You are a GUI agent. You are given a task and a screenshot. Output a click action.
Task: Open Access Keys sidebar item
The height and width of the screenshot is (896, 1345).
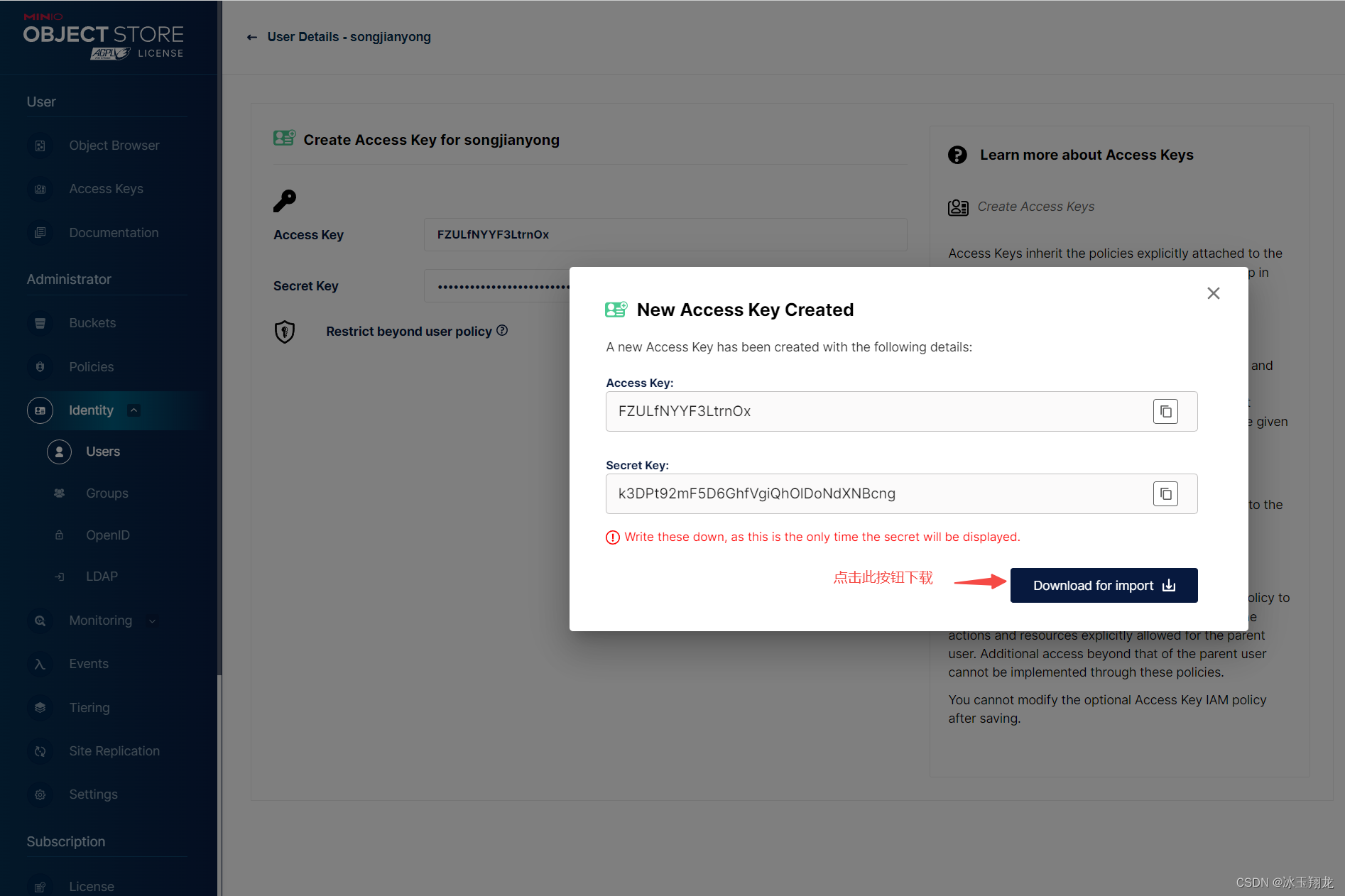[107, 189]
